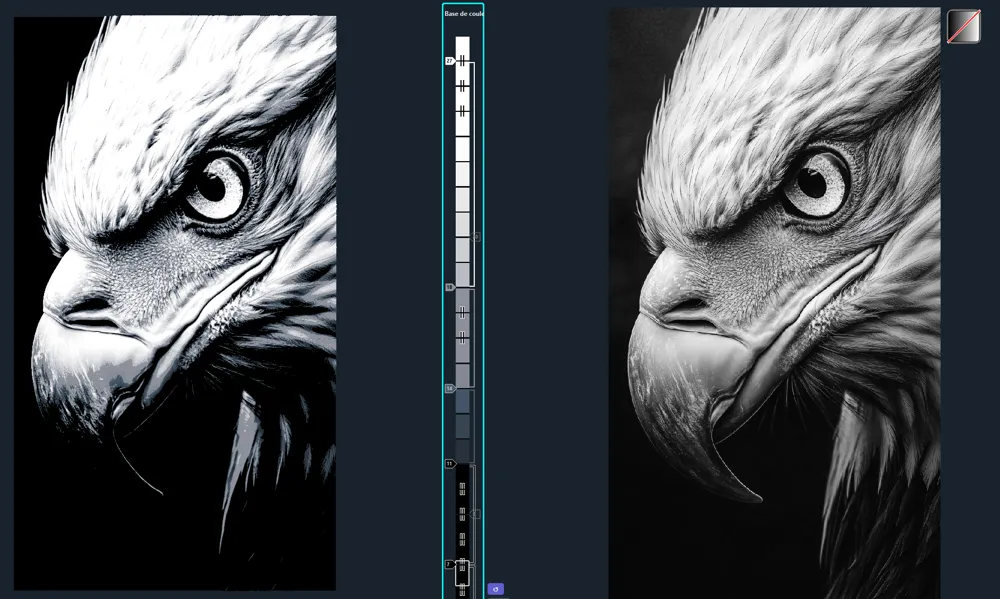Click the triple-bar icon on the first black swatch
This screenshot has height=599, width=1000.
pyautogui.click(x=462, y=489)
